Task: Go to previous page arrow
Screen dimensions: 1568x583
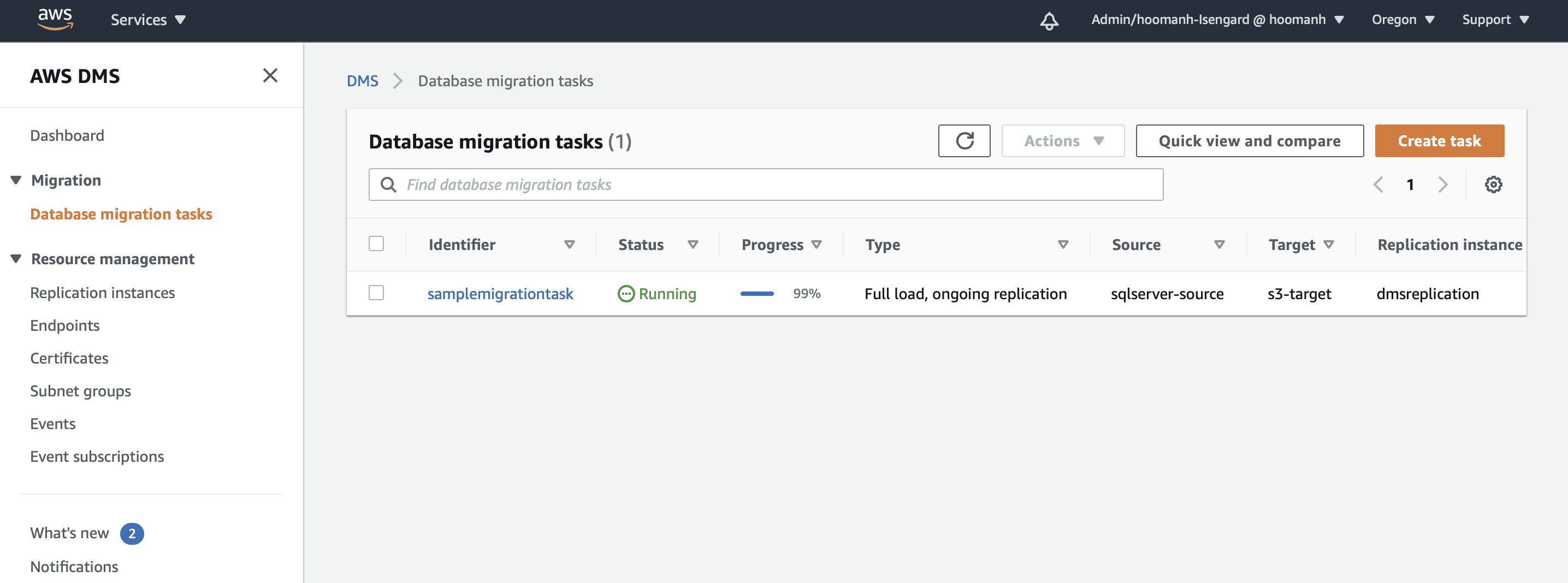Action: pyautogui.click(x=1378, y=185)
